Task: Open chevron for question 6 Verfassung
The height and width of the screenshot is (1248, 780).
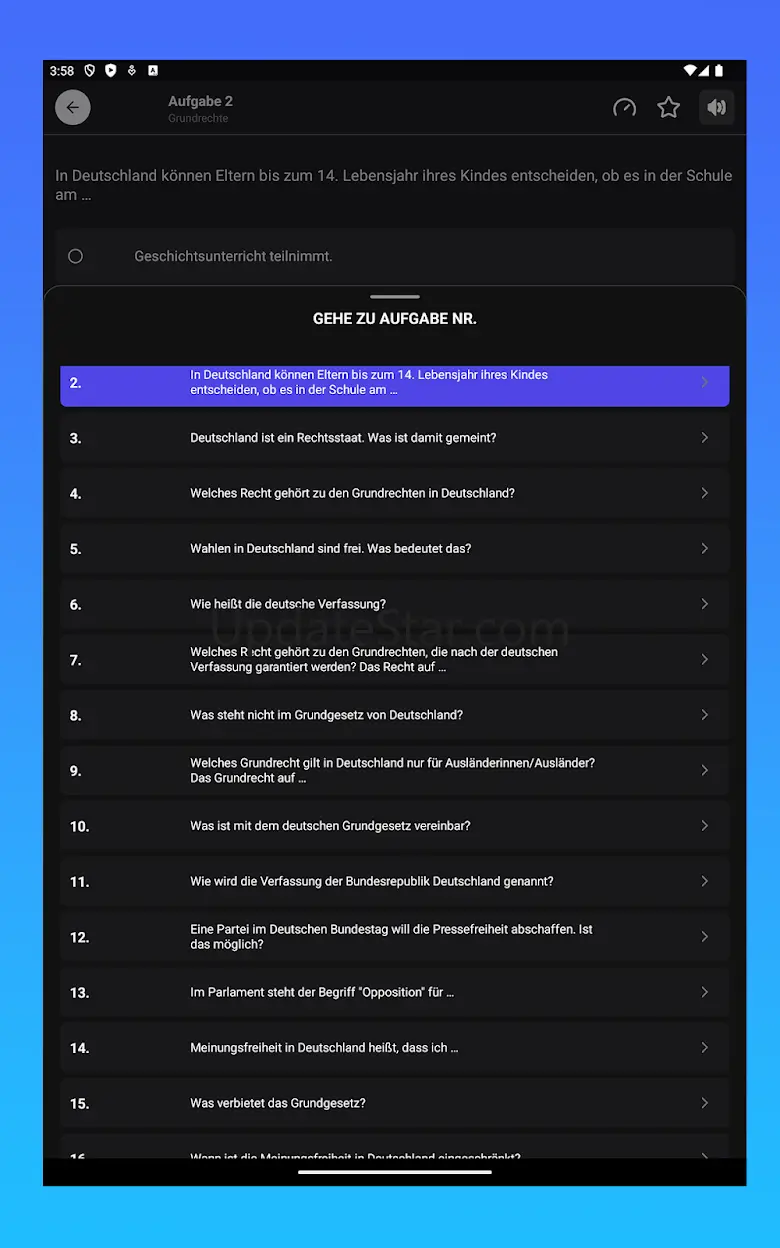Action: 705,604
